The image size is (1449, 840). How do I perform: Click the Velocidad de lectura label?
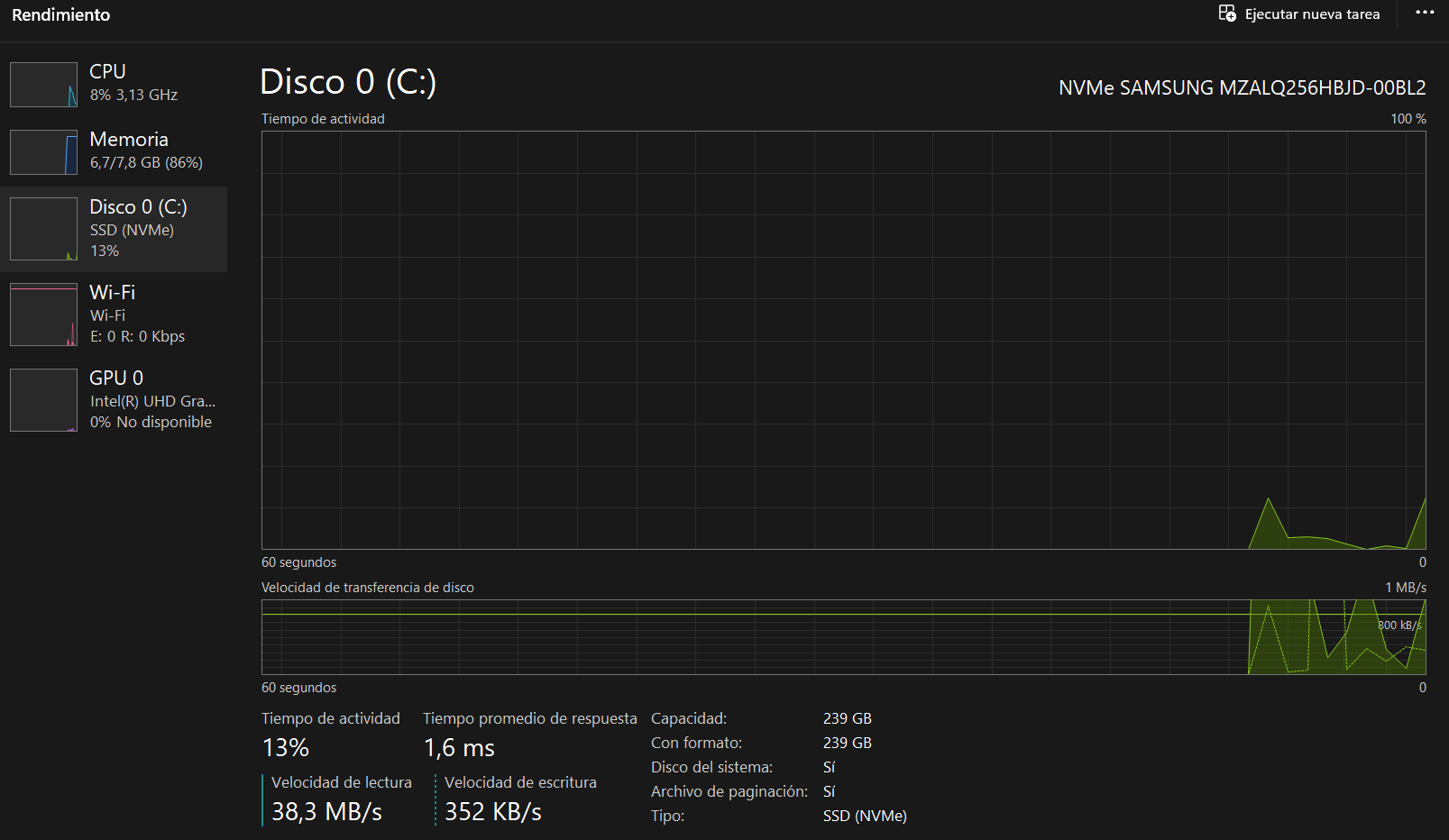(342, 782)
